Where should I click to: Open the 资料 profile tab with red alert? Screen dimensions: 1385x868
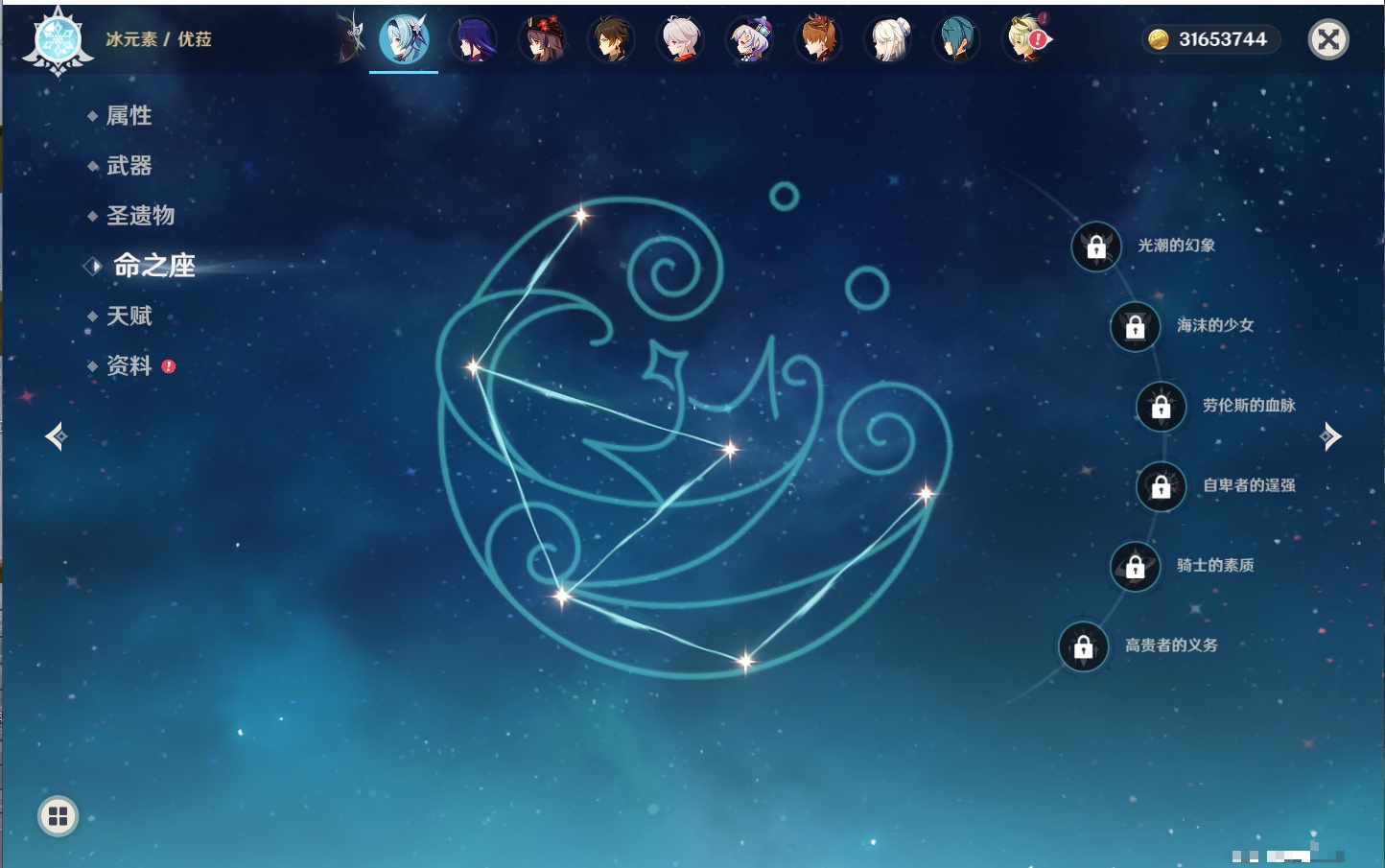[x=129, y=365]
